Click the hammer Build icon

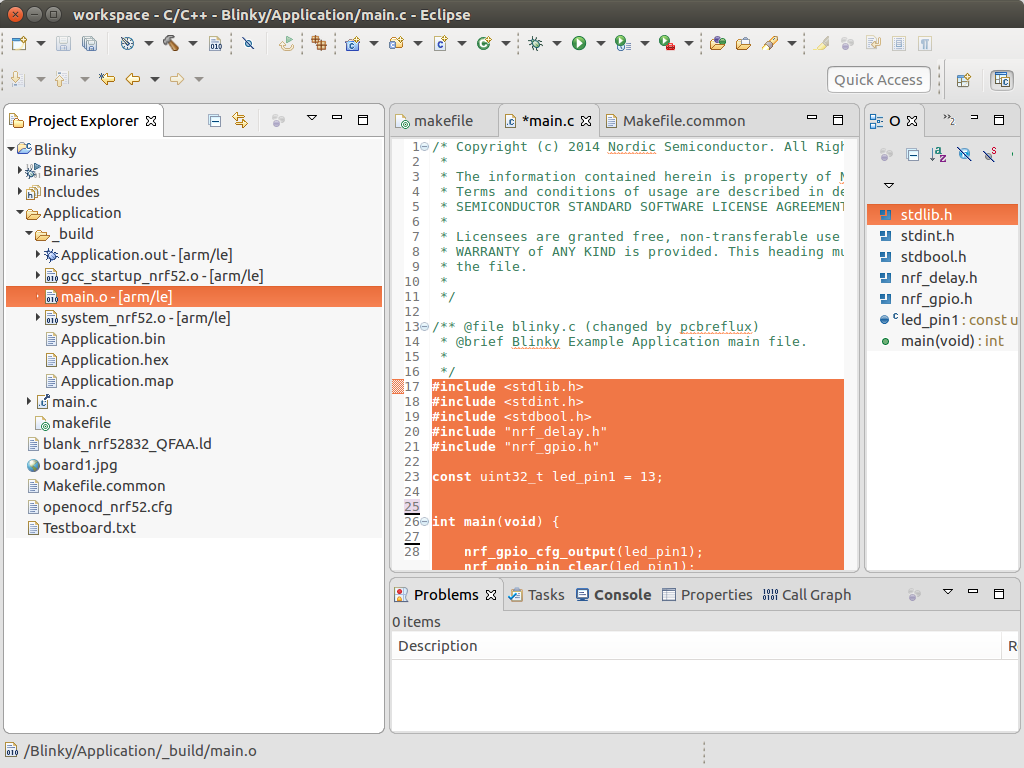170,44
